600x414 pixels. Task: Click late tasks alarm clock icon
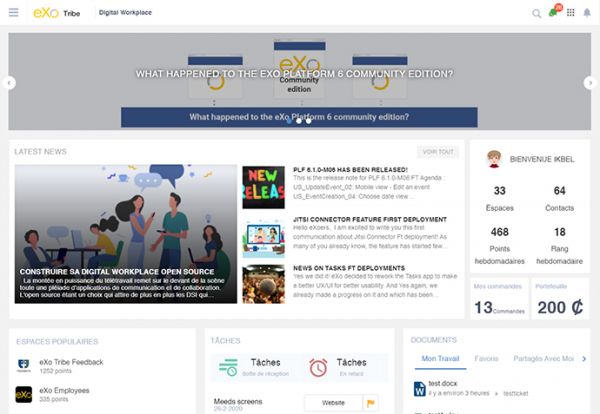(x=318, y=367)
